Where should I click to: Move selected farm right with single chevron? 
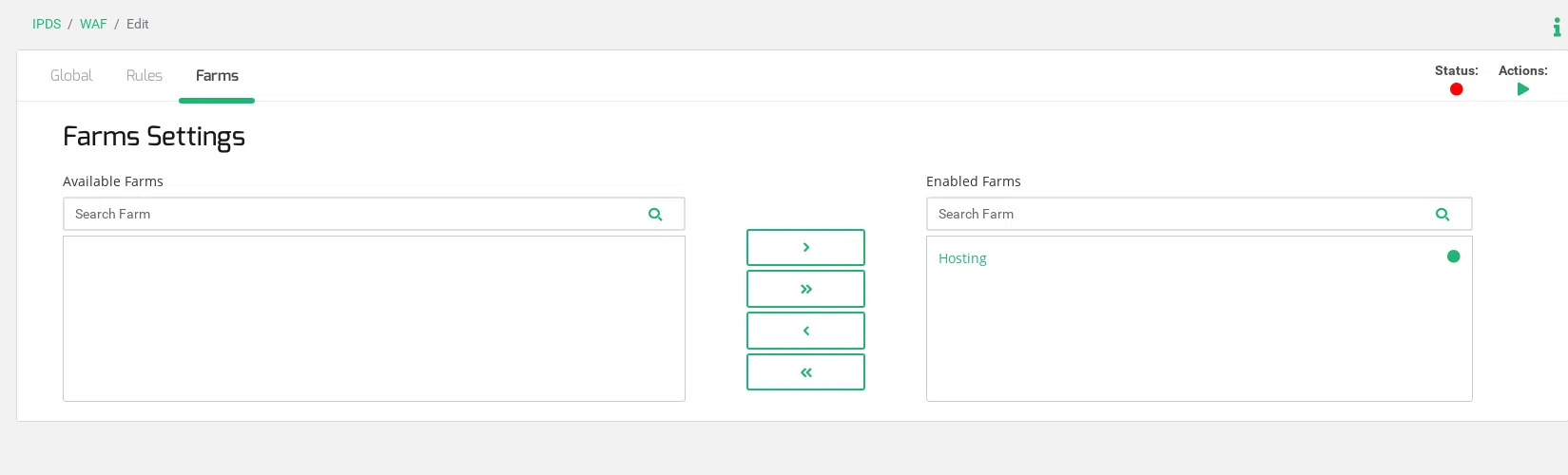tap(805, 247)
